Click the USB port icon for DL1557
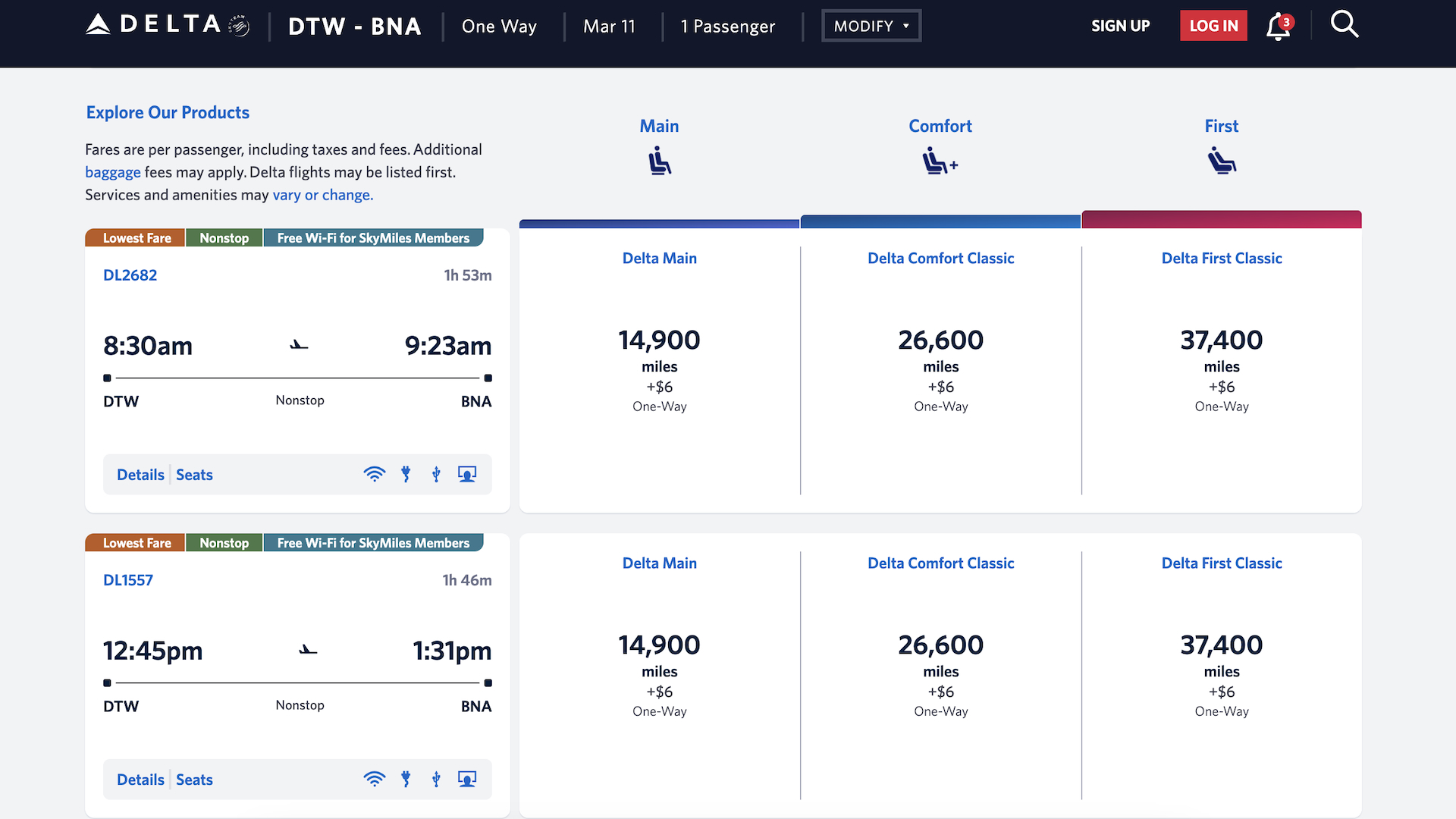Screen dimensions: 1456x819 [x=436, y=780]
